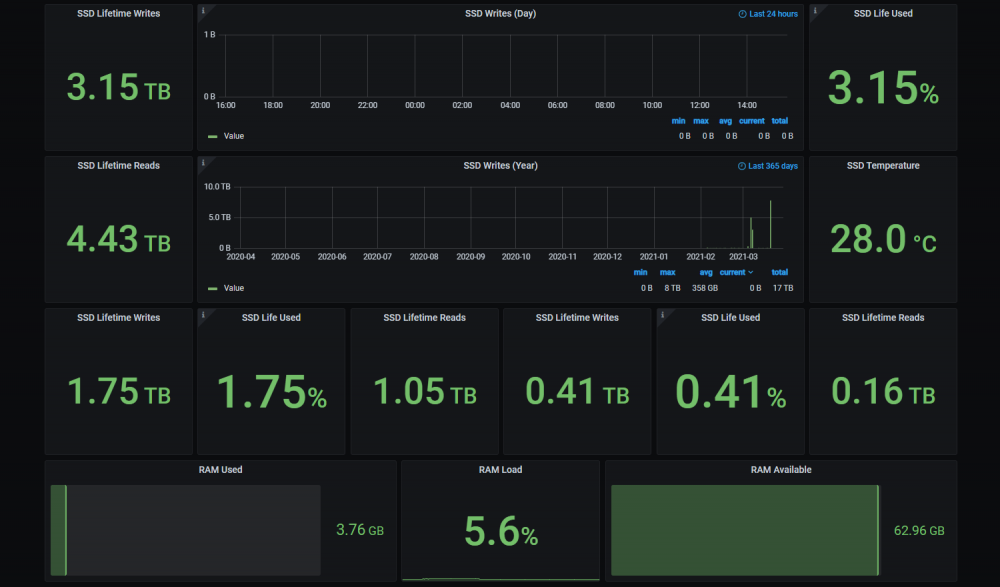Click RAM Available green bar gauge
This screenshot has height=587, width=1000.
745,530
